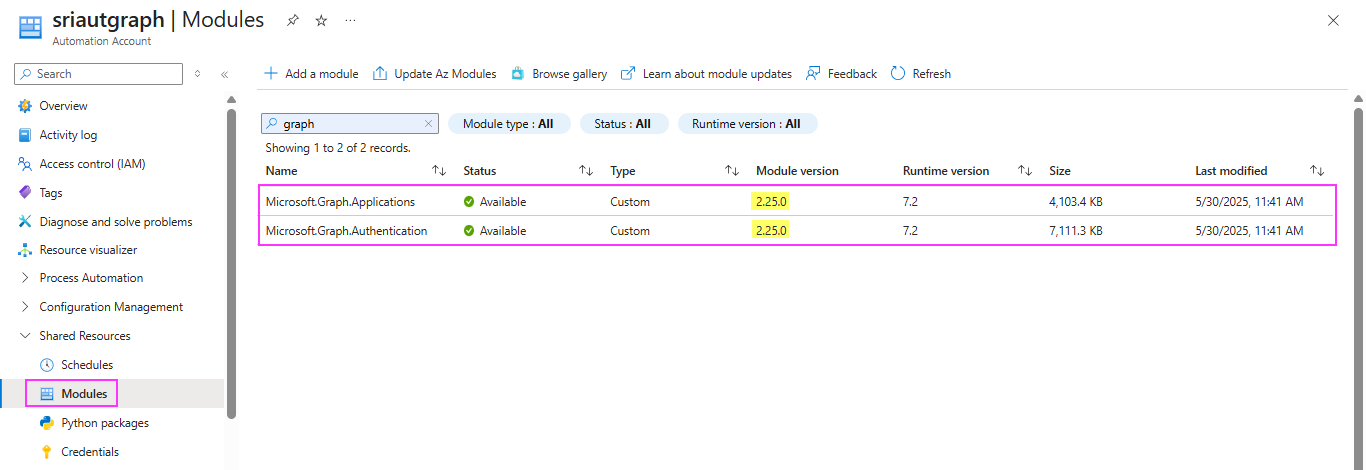Click the Access control people icon
This screenshot has height=470, width=1366.
tap(25, 164)
